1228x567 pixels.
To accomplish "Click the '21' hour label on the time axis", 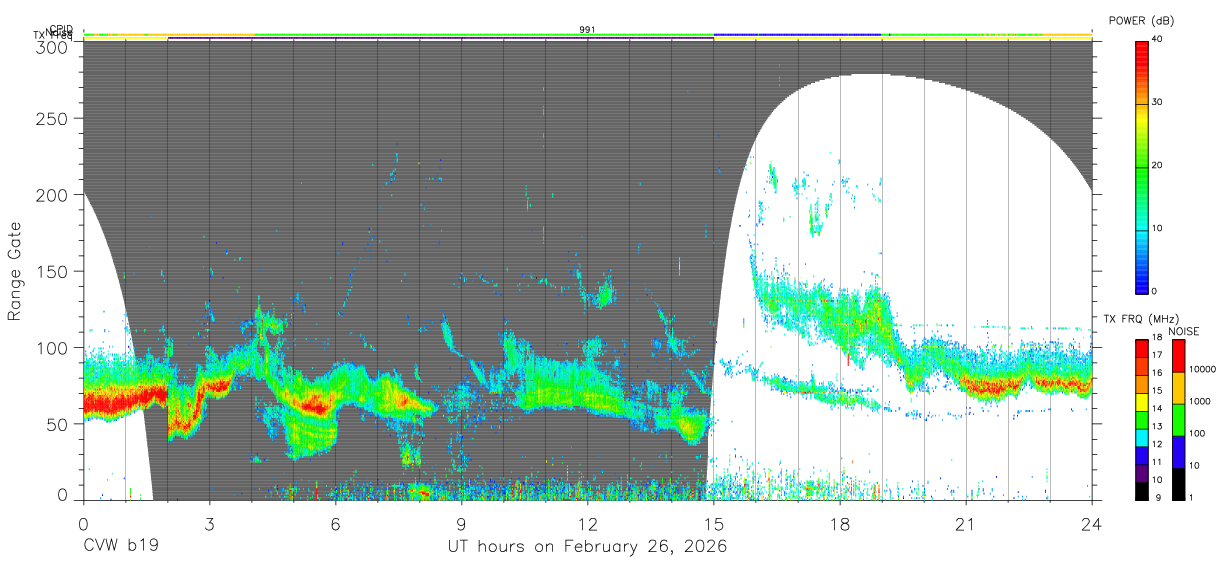I will click(965, 524).
